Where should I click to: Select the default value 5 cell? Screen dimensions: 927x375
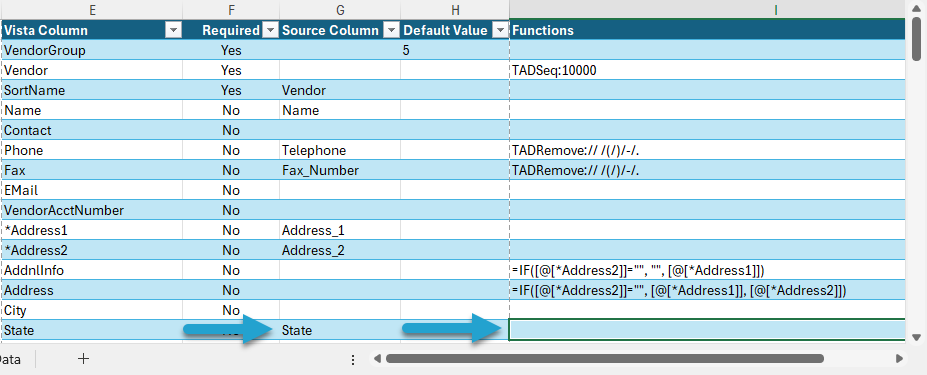click(455, 50)
